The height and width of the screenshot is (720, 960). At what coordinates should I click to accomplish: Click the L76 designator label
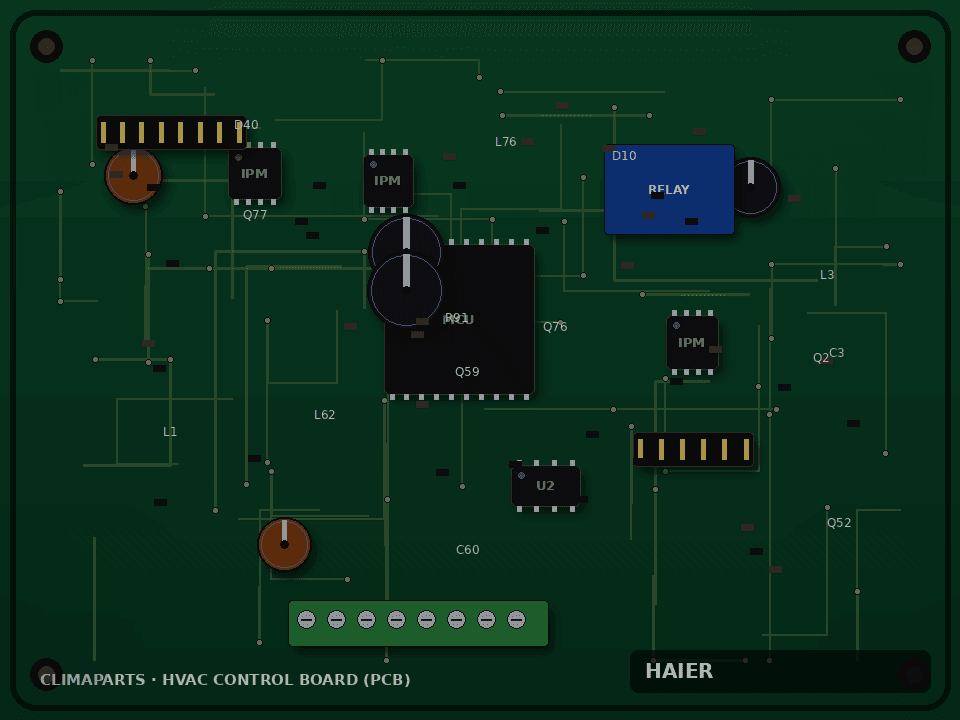(x=506, y=142)
